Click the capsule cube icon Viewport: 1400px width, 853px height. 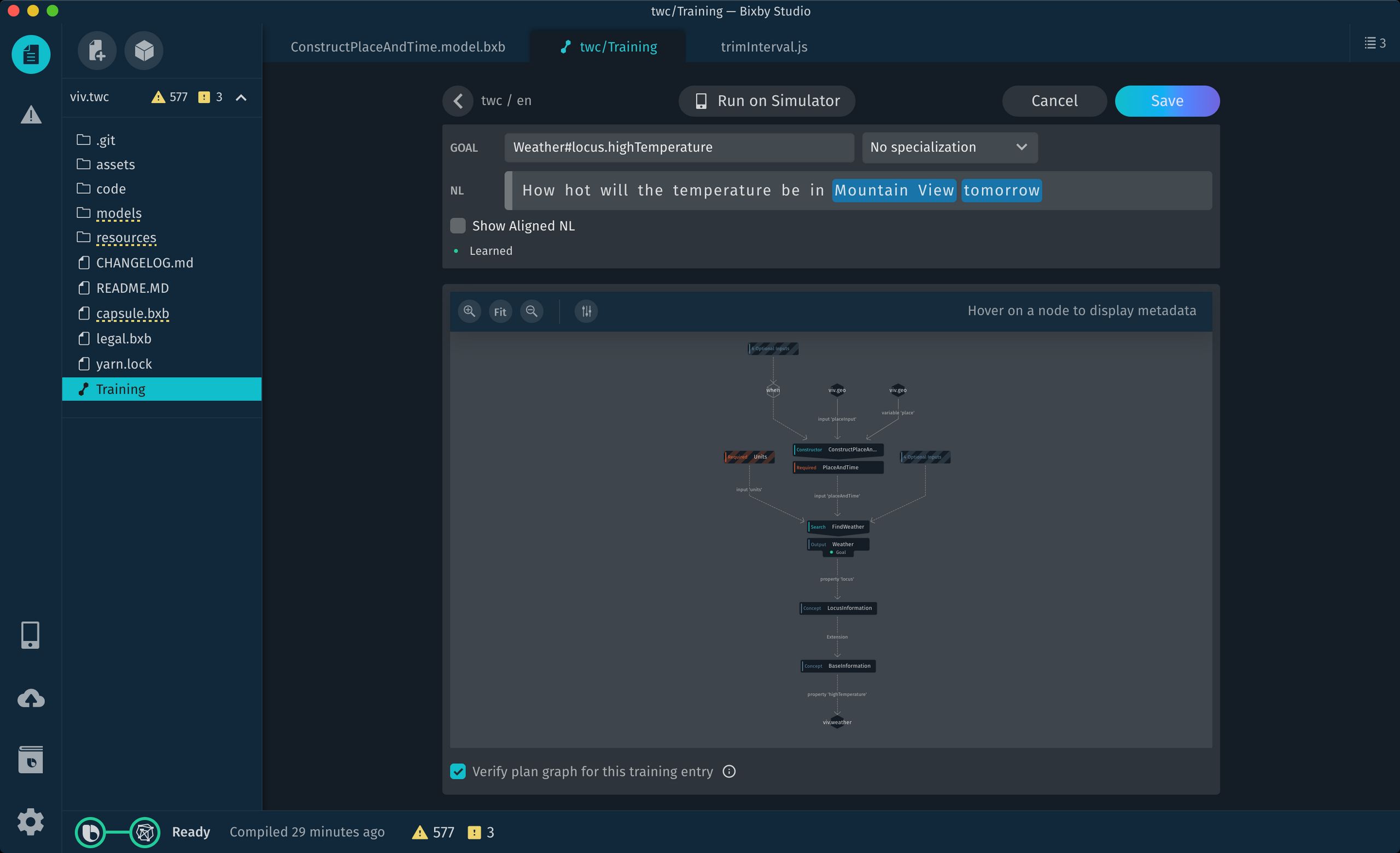144,50
